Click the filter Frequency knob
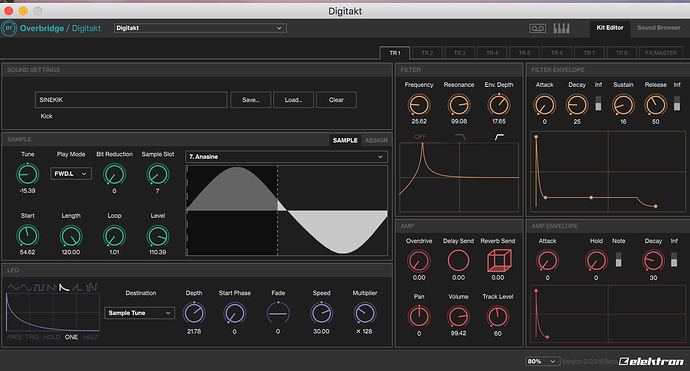 coord(419,105)
